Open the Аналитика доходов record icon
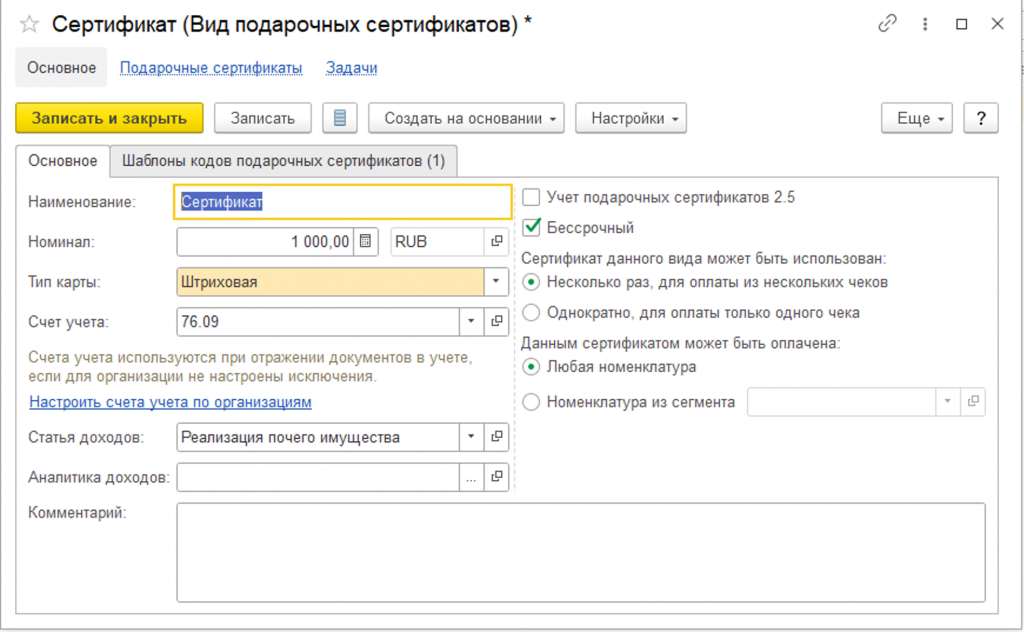Screen dimensions: 1024x632 [496, 477]
